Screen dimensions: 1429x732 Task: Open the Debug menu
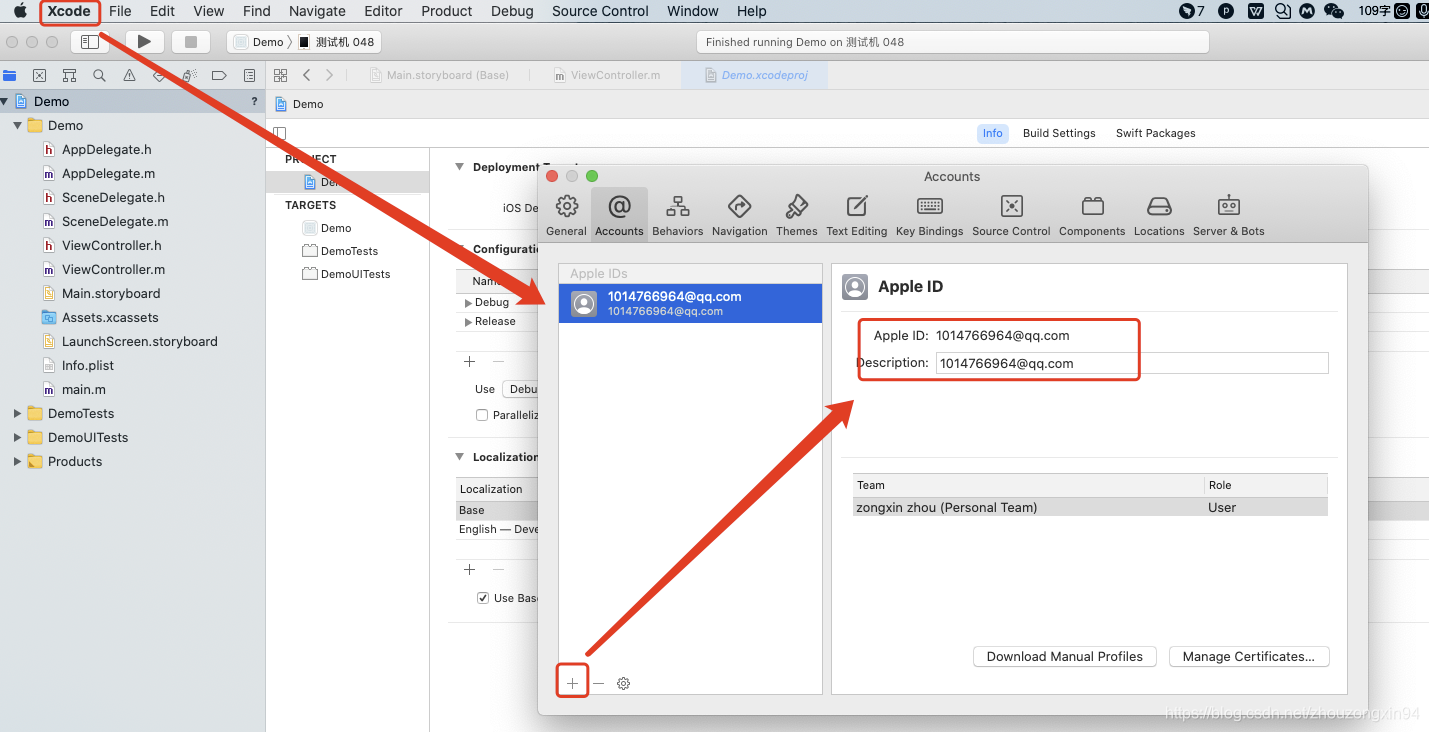pyautogui.click(x=512, y=11)
